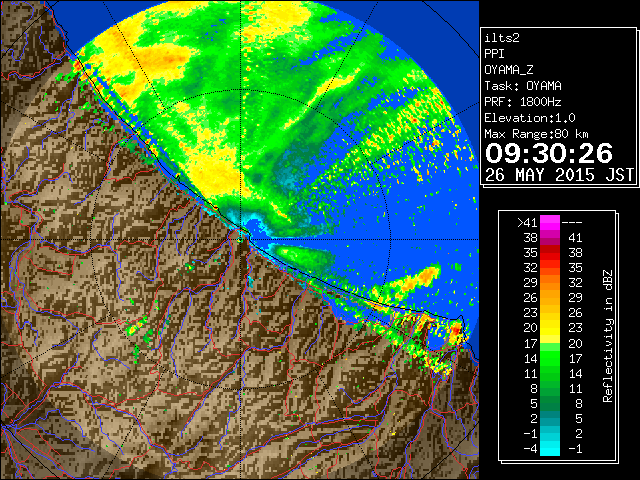
Task: Click the red intense echo at the eastern cape
Action: (x=456, y=329)
